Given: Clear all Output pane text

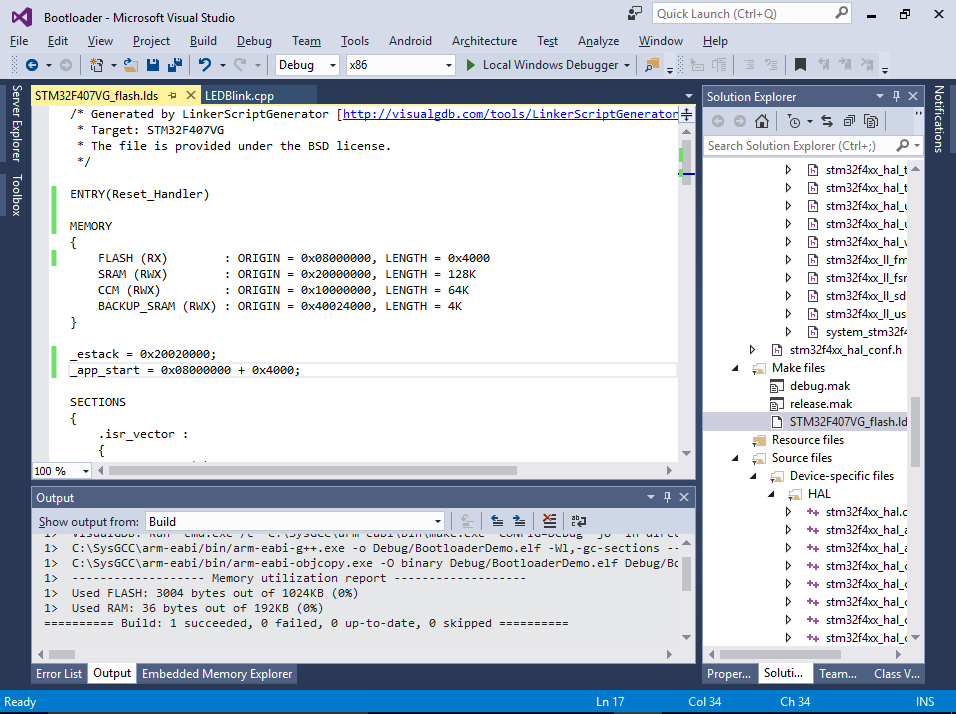Looking at the screenshot, I should 549,521.
